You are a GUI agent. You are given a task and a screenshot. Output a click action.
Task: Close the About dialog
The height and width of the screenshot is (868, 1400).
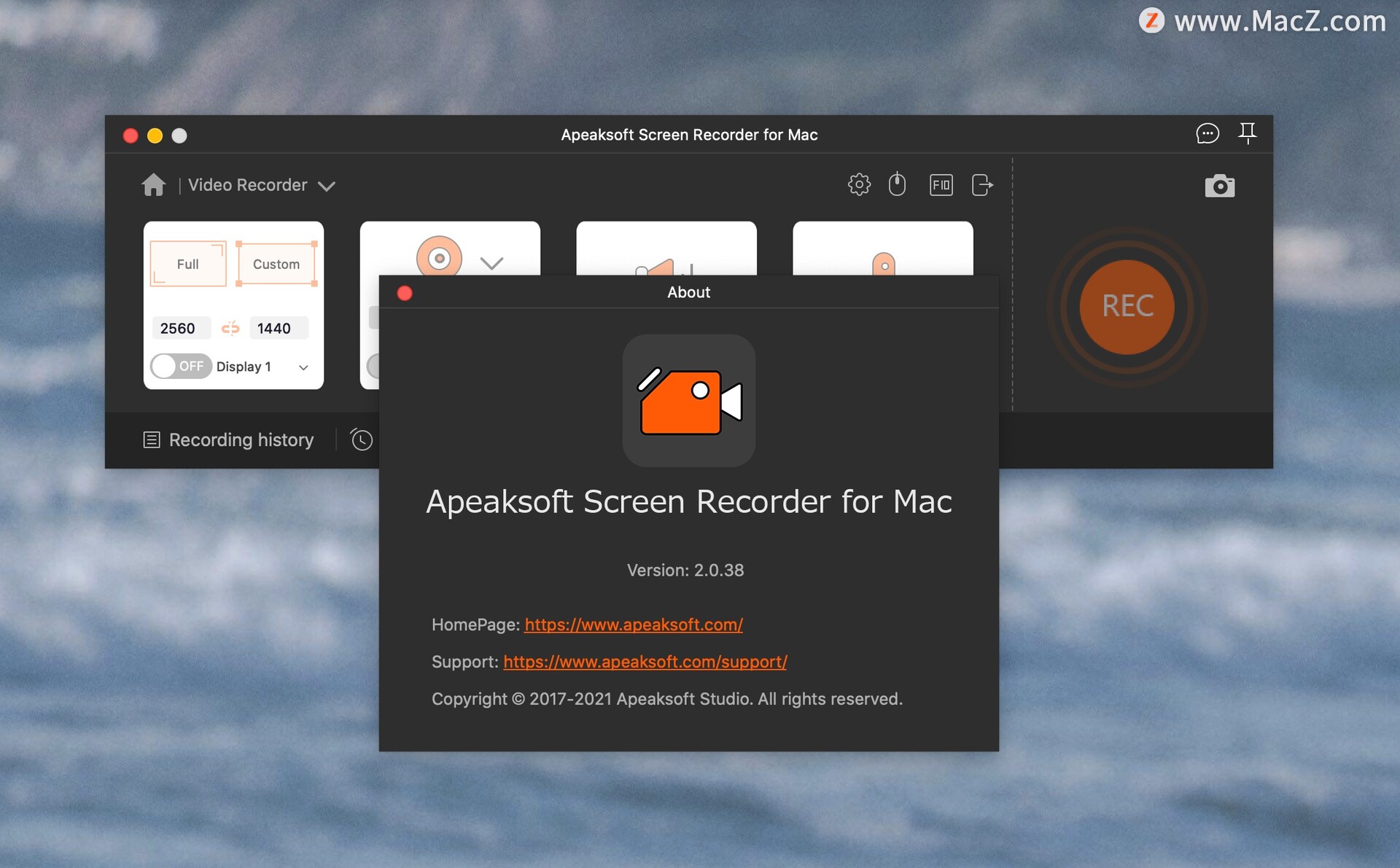coord(405,293)
